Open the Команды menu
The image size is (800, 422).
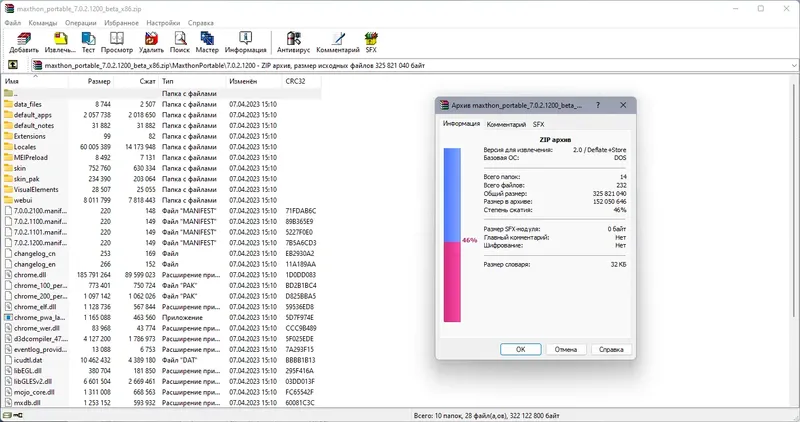pos(43,23)
